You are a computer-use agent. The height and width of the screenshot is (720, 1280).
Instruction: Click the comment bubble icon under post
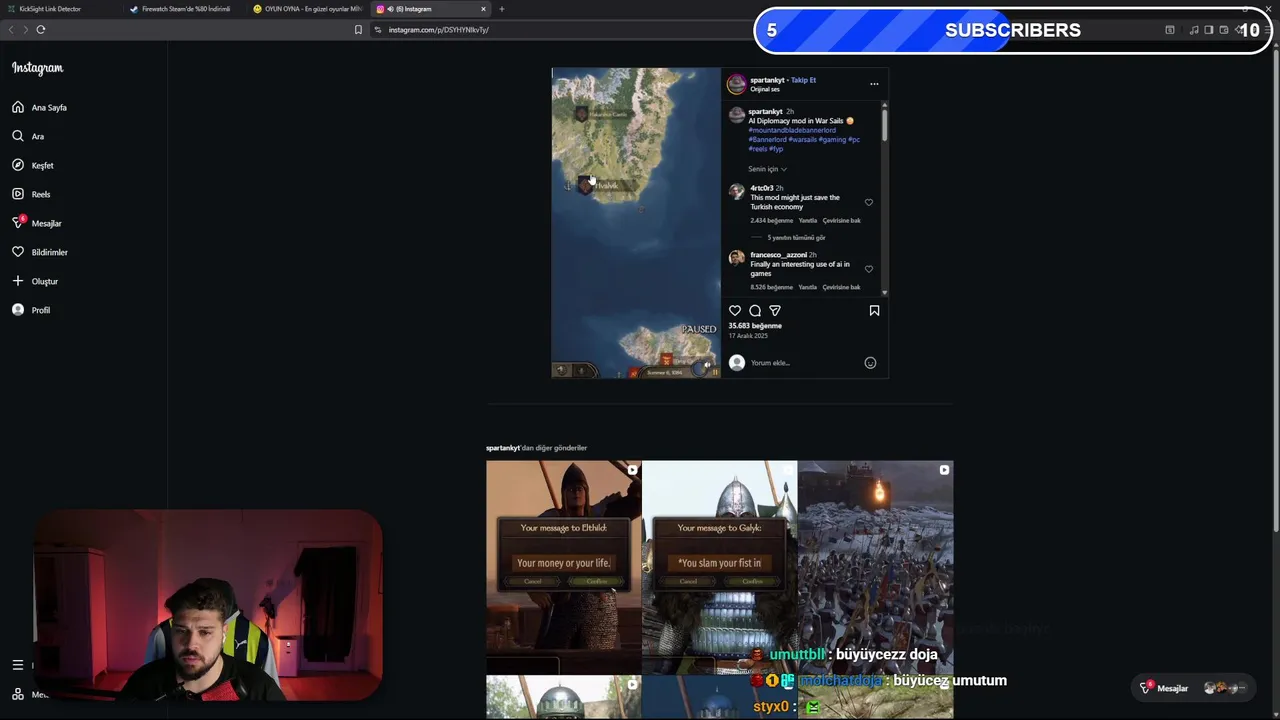[755, 311]
